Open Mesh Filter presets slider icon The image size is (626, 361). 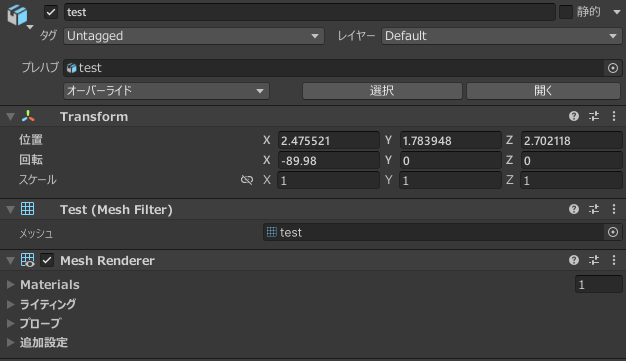click(x=594, y=209)
